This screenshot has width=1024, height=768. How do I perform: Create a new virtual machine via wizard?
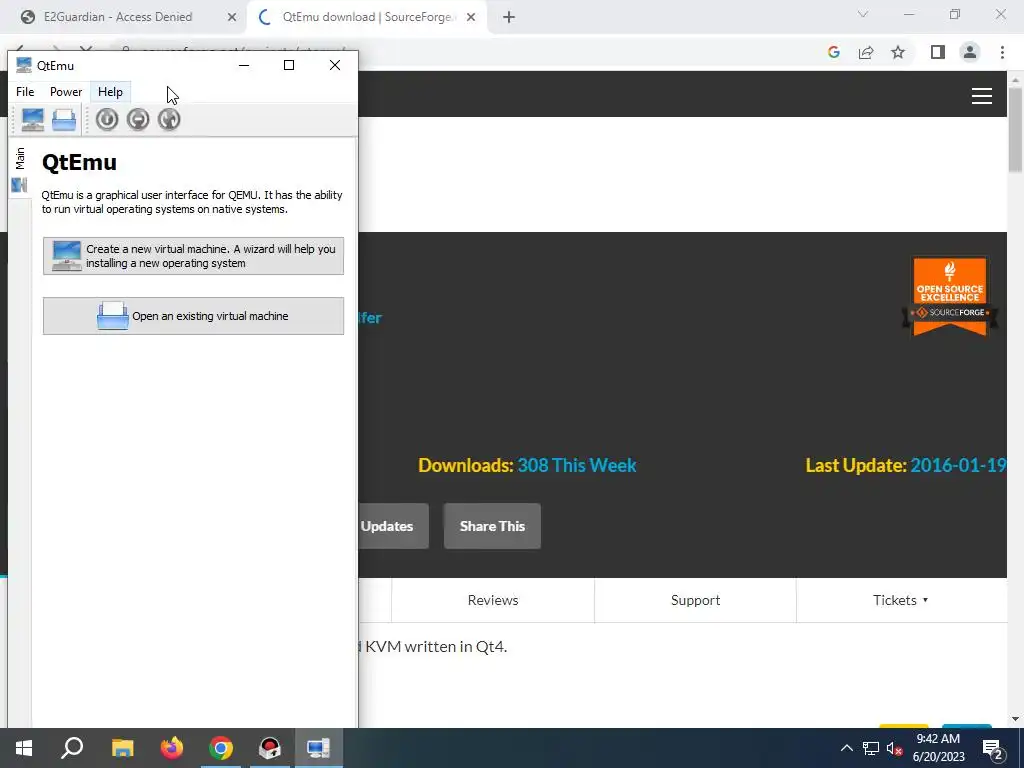[x=193, y=256]
